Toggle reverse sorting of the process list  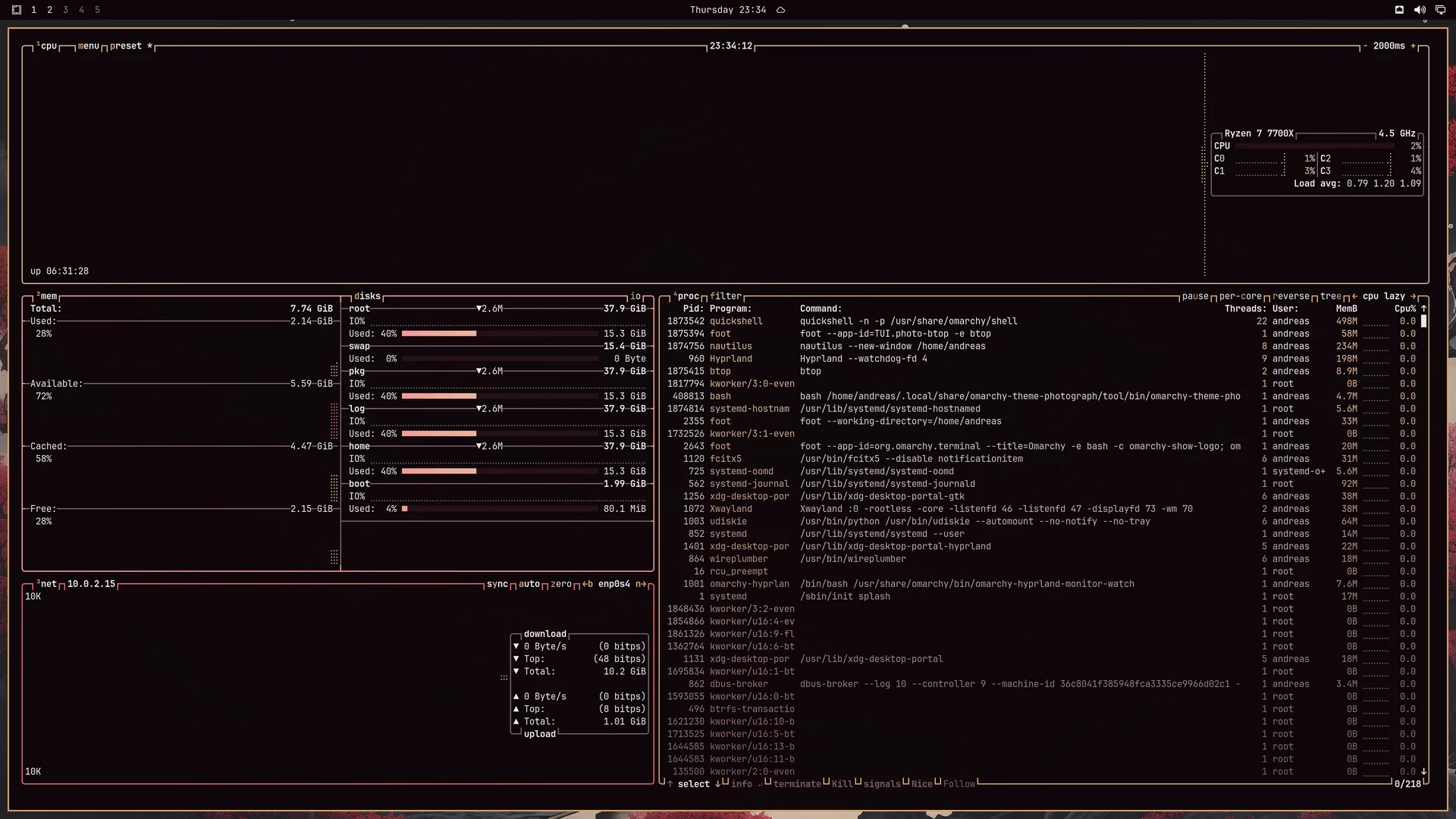(1291, 297)
